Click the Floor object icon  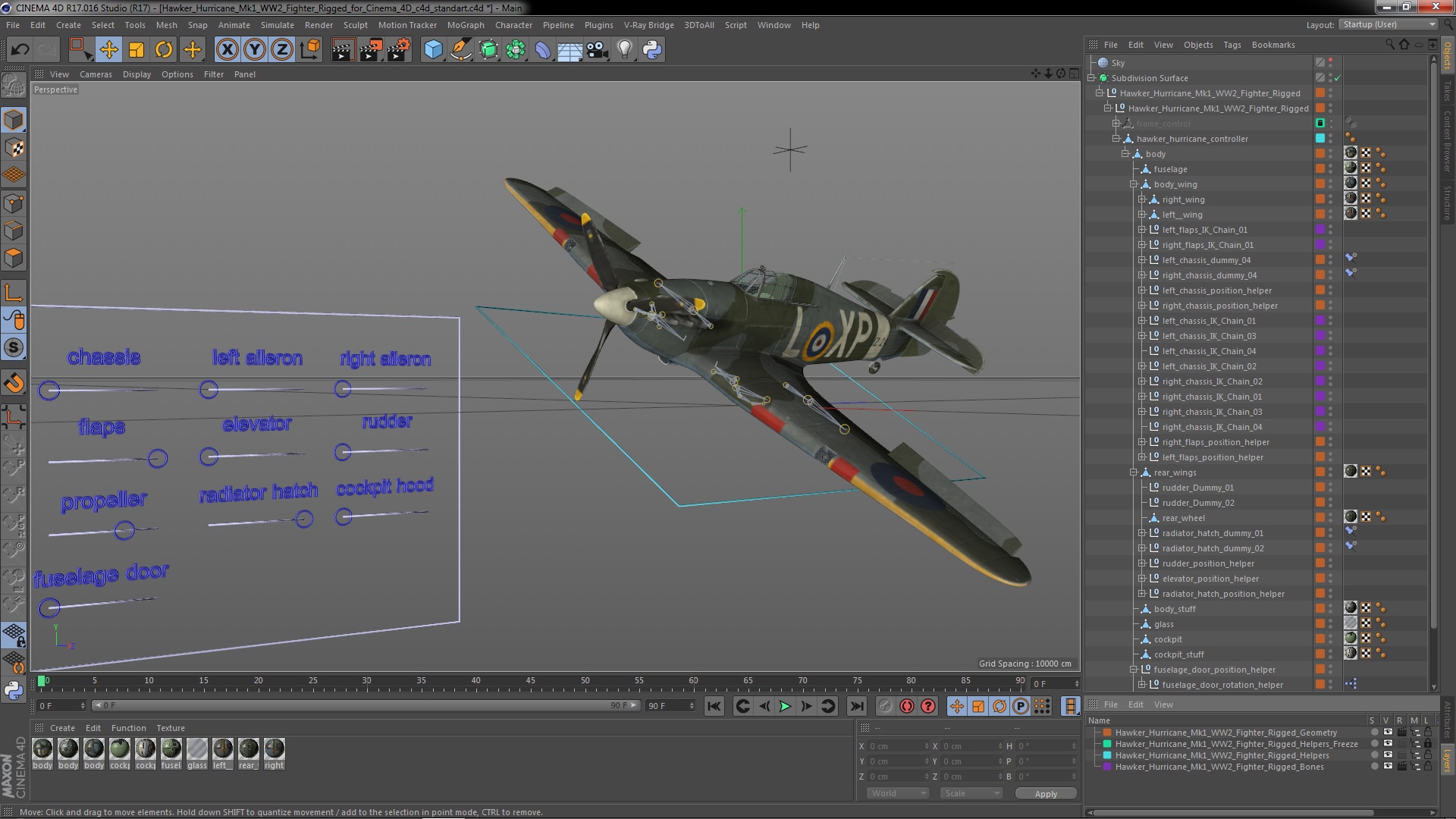coord(570,50)
